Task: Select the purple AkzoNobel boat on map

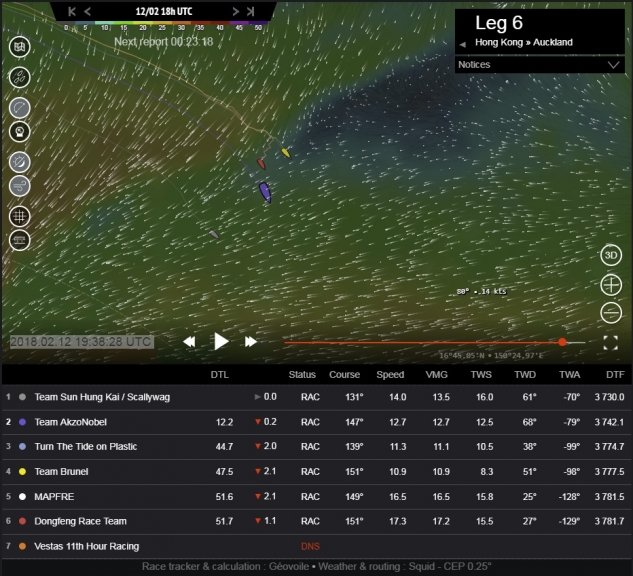Action: click(x=265, y=192)
